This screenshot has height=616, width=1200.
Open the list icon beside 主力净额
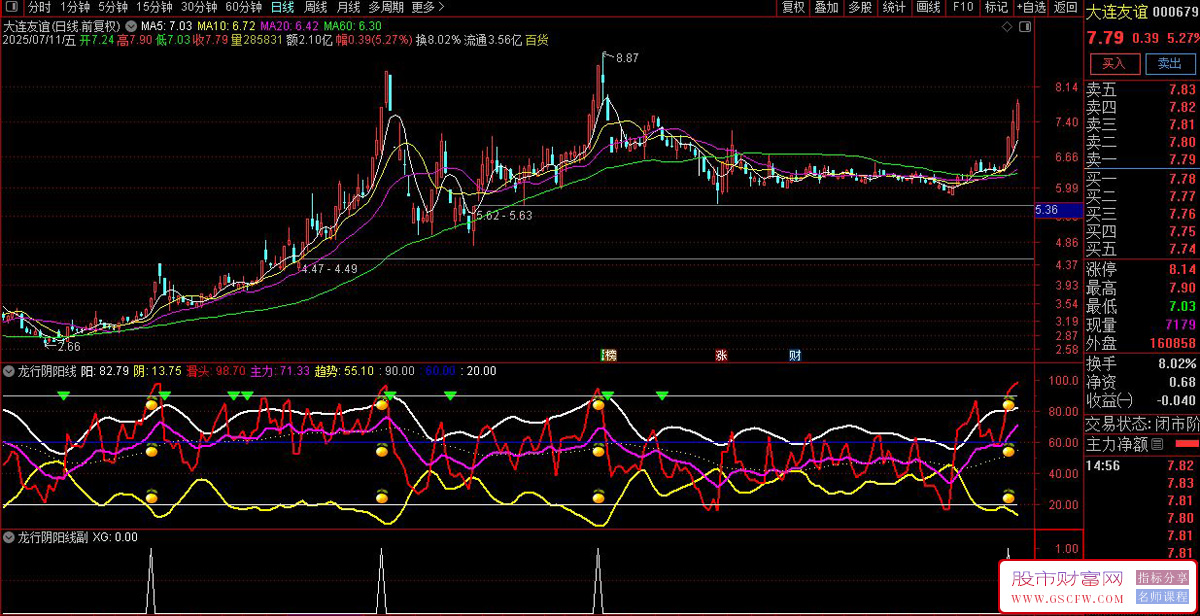[1157, 444]
